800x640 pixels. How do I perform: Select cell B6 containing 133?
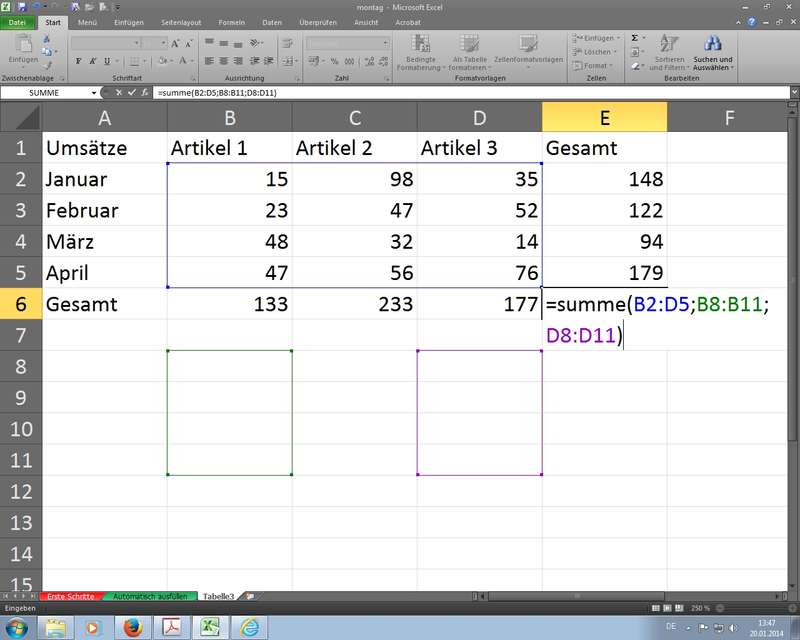[230, 304]
